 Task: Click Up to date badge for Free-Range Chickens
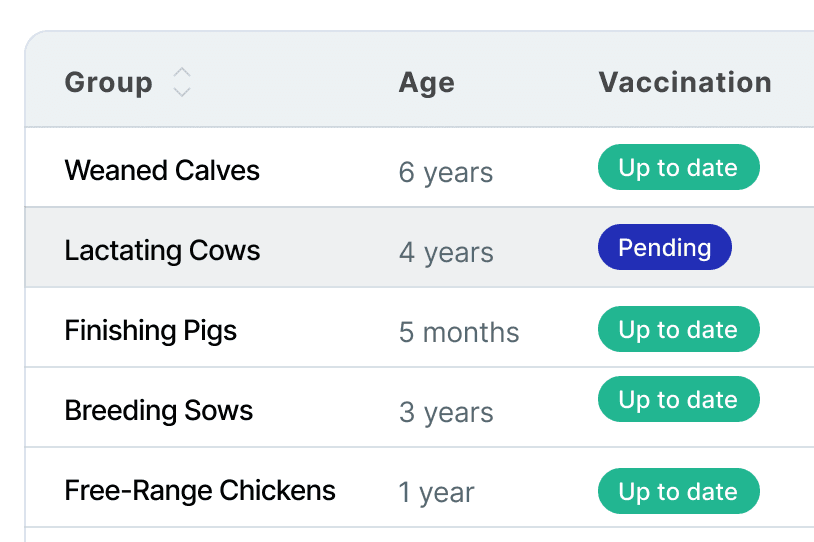coord(679,491)
